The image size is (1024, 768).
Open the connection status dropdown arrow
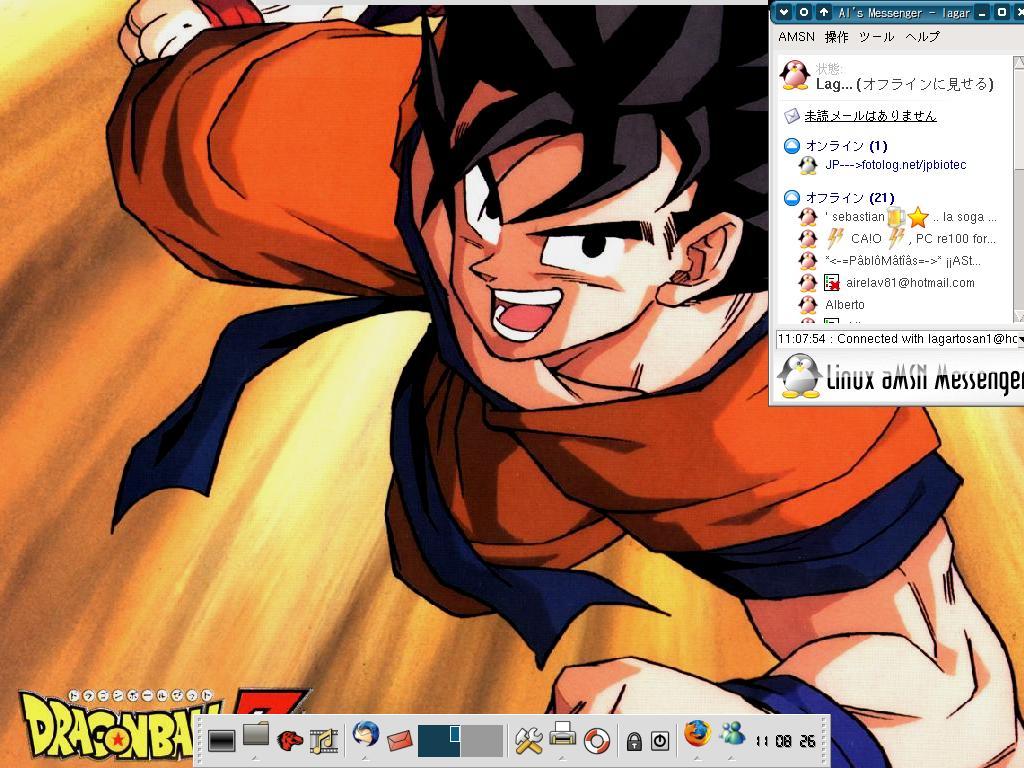tap(1019, 339)
